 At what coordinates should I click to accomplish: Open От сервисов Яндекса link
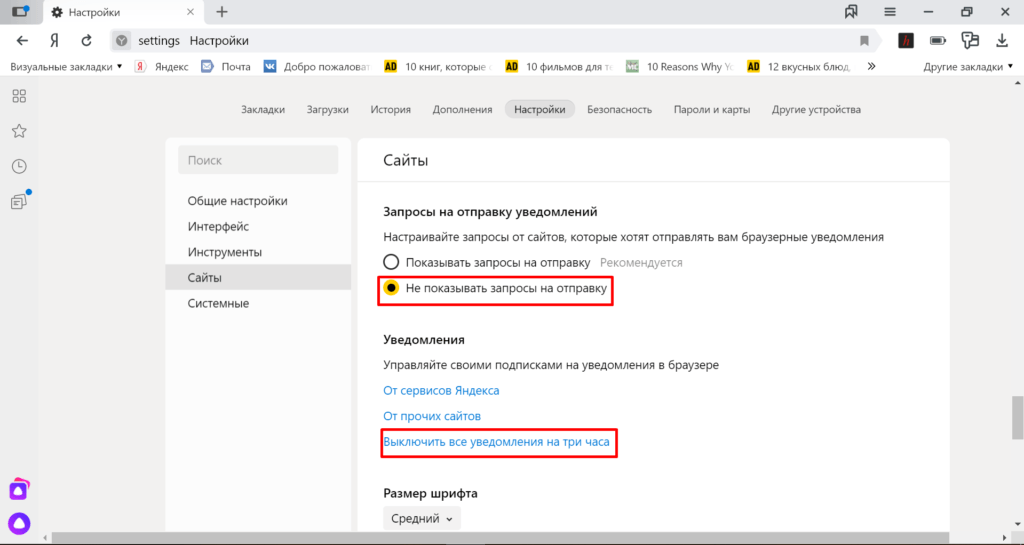coord(441,390)
